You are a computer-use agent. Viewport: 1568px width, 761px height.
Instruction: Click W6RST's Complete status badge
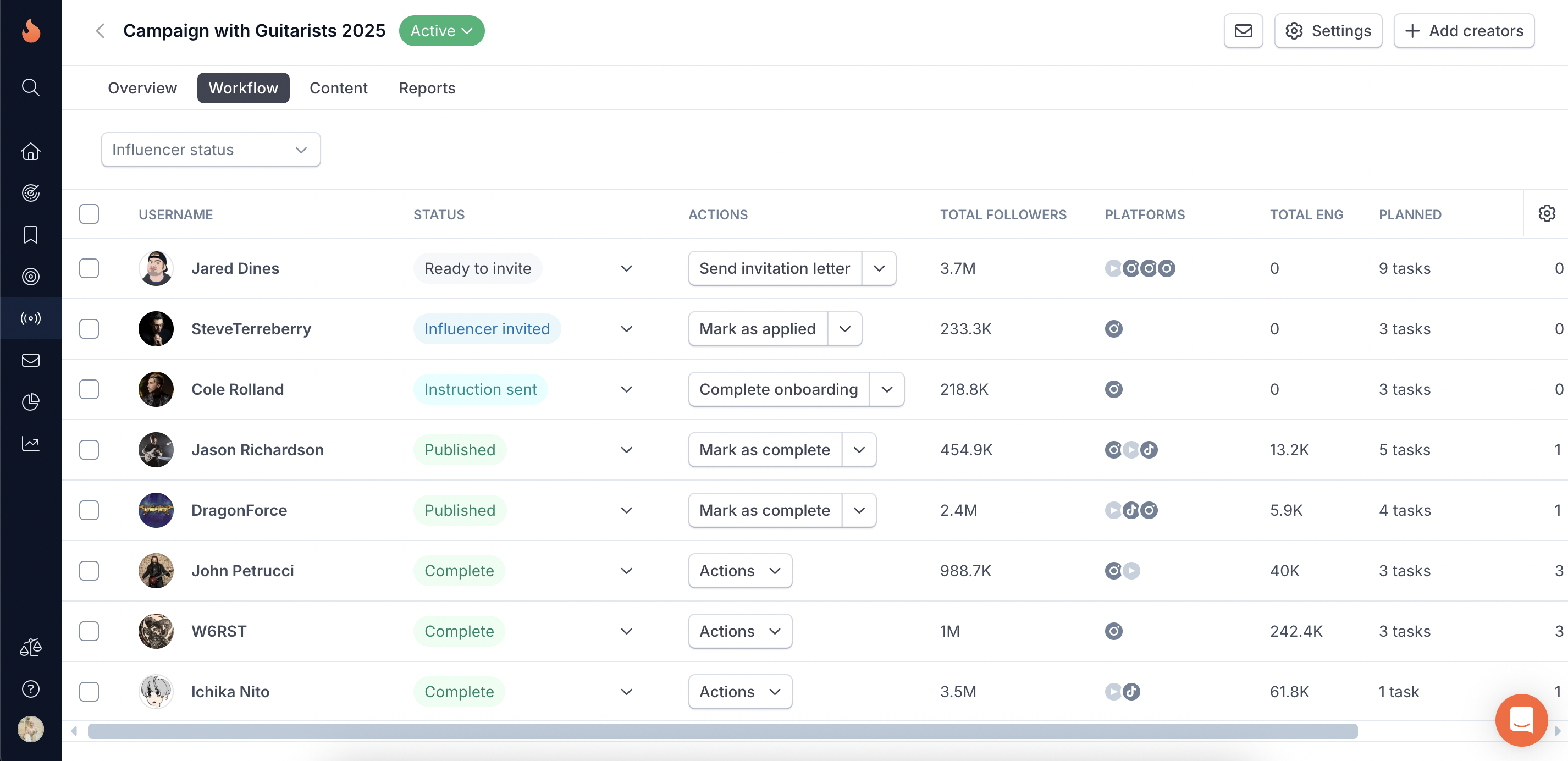pyautogui.click(x=459, y=631)
